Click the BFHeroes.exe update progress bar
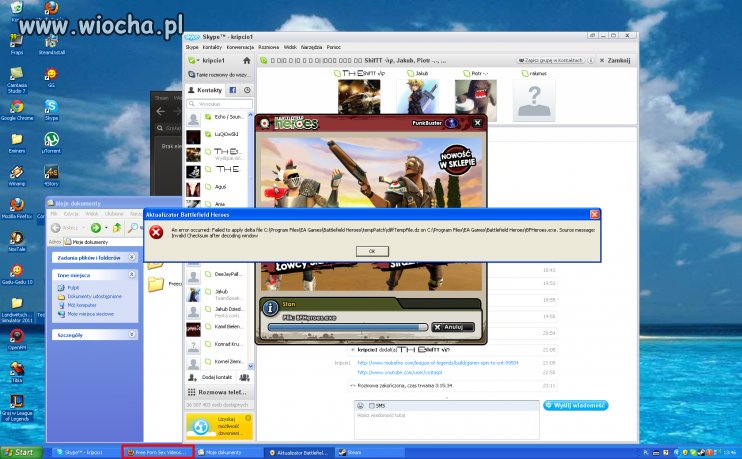Screen dimensions: 742x459 tap(348, 327)
